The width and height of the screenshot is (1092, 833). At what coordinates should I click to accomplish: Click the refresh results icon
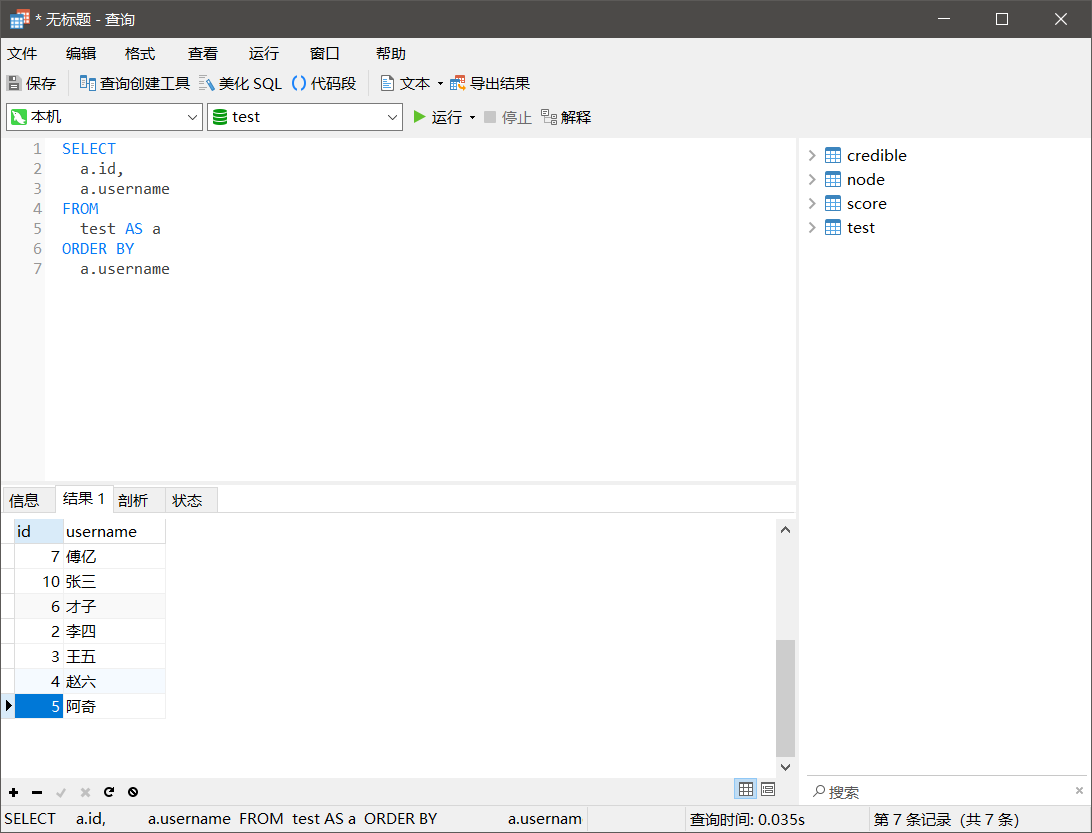(109, 792)
